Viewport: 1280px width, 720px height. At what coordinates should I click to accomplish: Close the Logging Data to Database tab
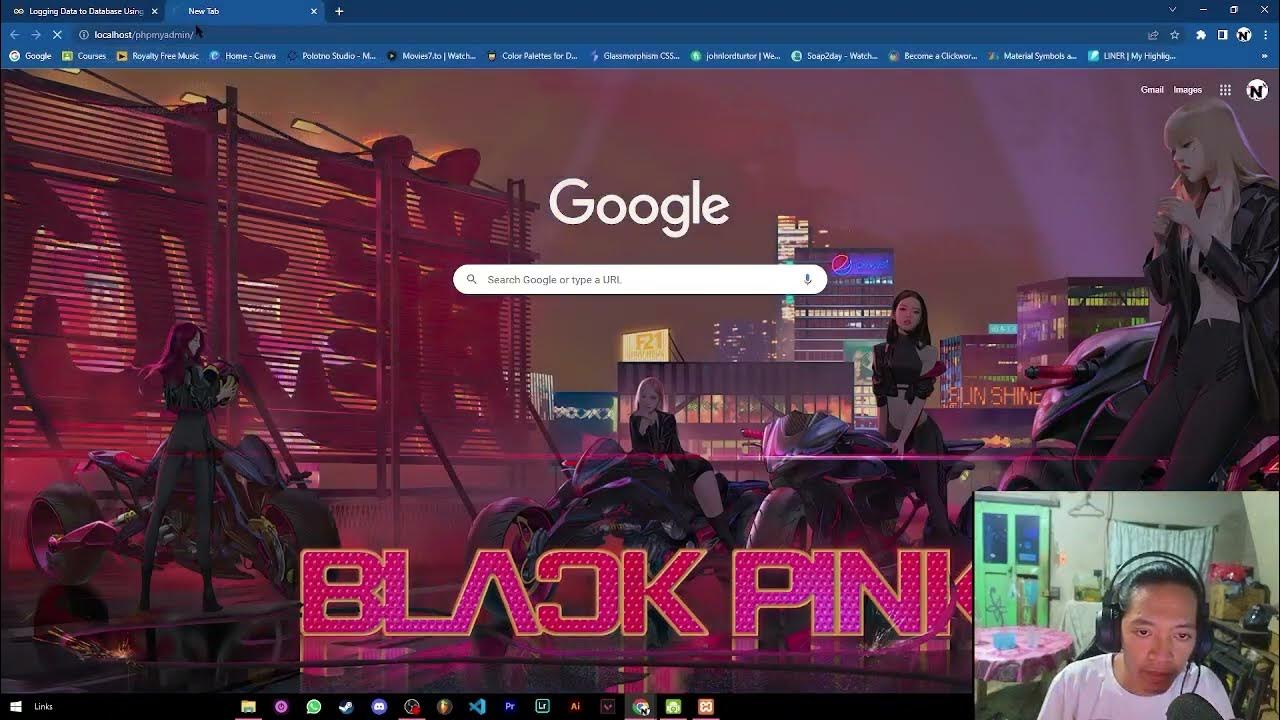point(153,11)
